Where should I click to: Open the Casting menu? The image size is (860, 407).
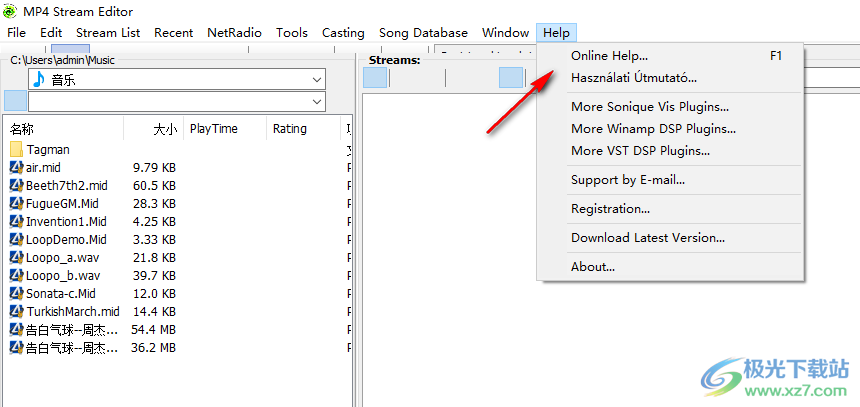pyautogui.click(x=343, y=33)
